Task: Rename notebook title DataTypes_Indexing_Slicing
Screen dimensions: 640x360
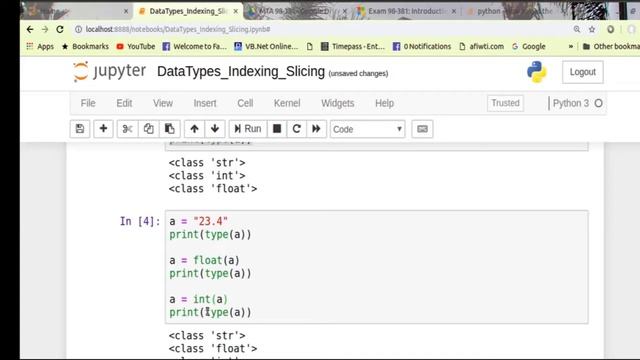Action: [x=241, y=71]
